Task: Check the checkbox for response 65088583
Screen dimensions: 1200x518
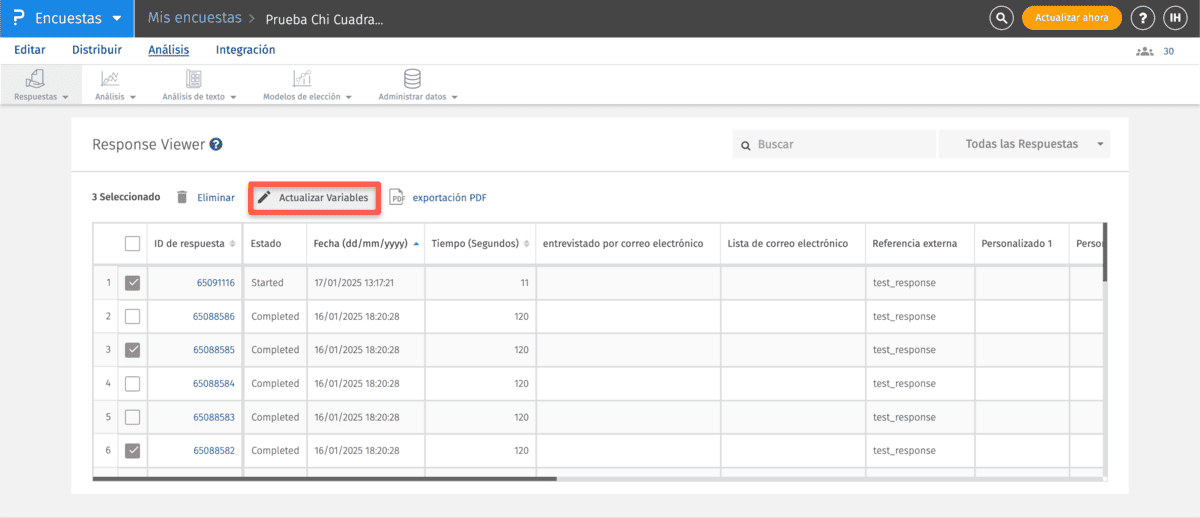Action: tap(132, 417)
